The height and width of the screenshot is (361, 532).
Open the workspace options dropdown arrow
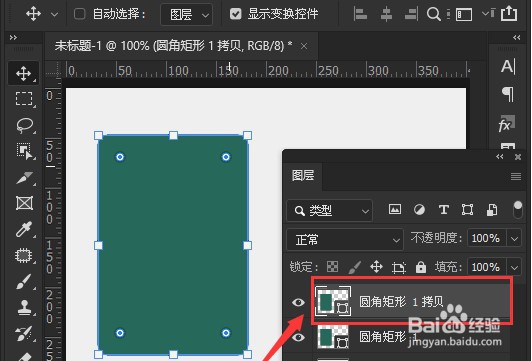486,13
